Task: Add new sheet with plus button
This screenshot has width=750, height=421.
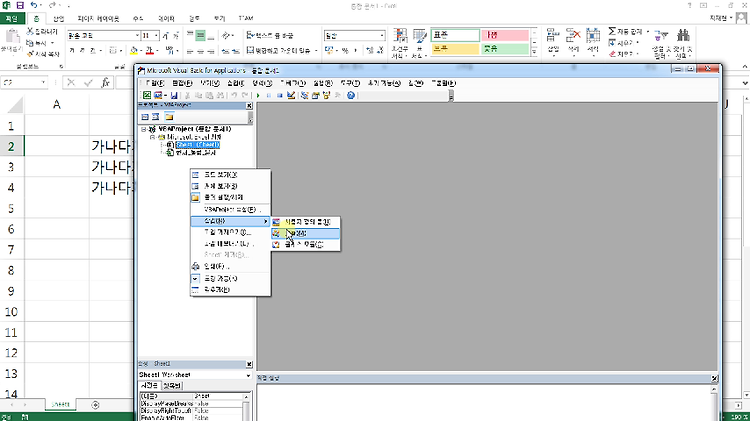Action: pos(95,405)
